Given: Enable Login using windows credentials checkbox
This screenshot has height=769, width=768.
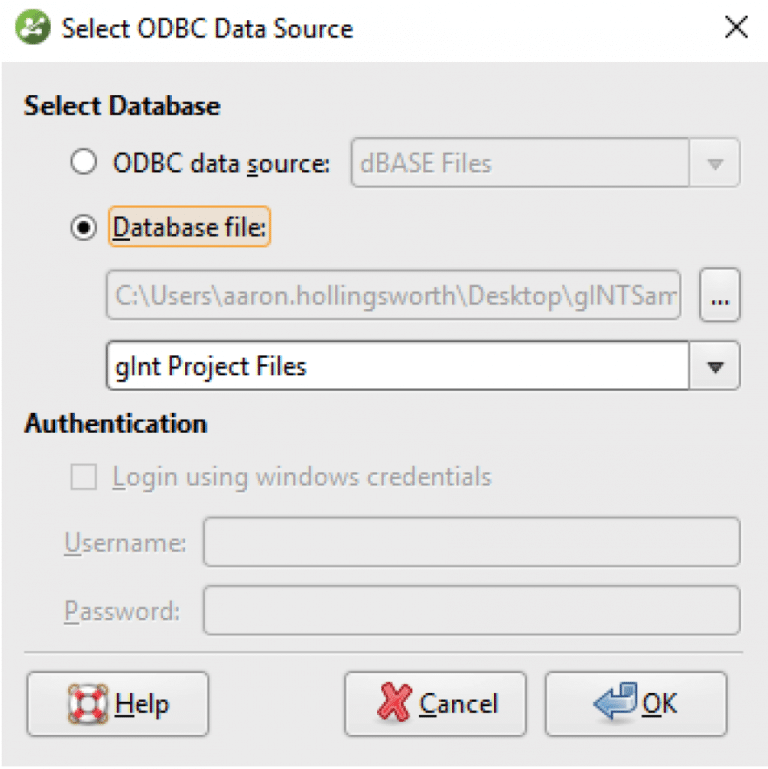Looking at the screenshot, I should [x=83, y=477].
